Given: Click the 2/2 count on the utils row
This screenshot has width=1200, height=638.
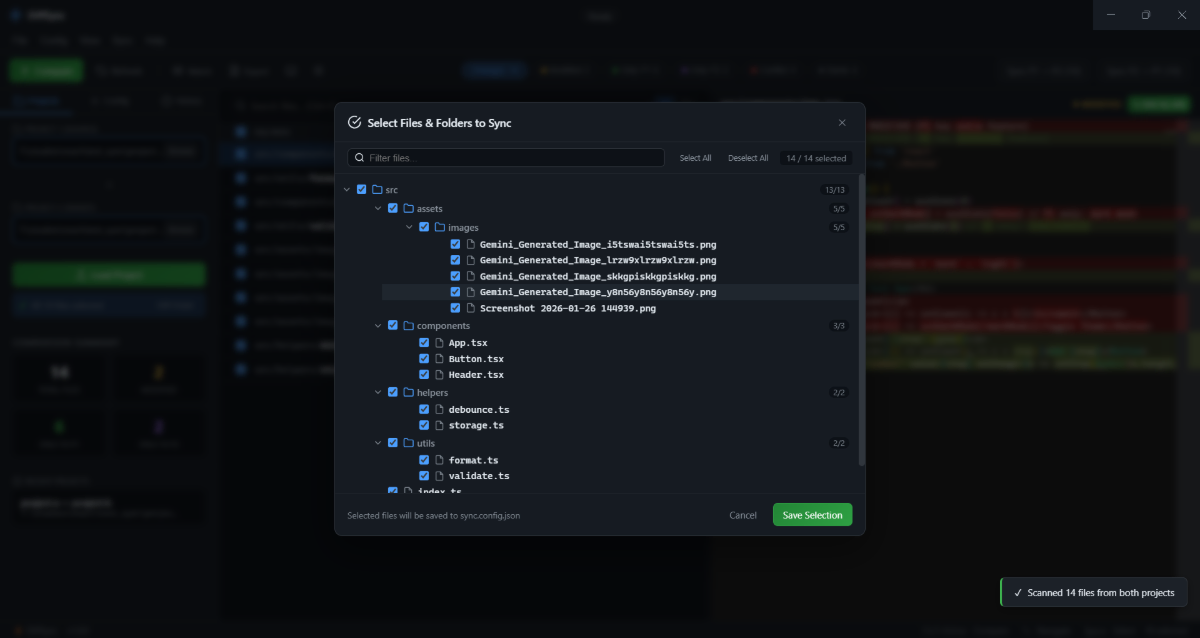Looking at the screenshot, I should coord(838,442).
